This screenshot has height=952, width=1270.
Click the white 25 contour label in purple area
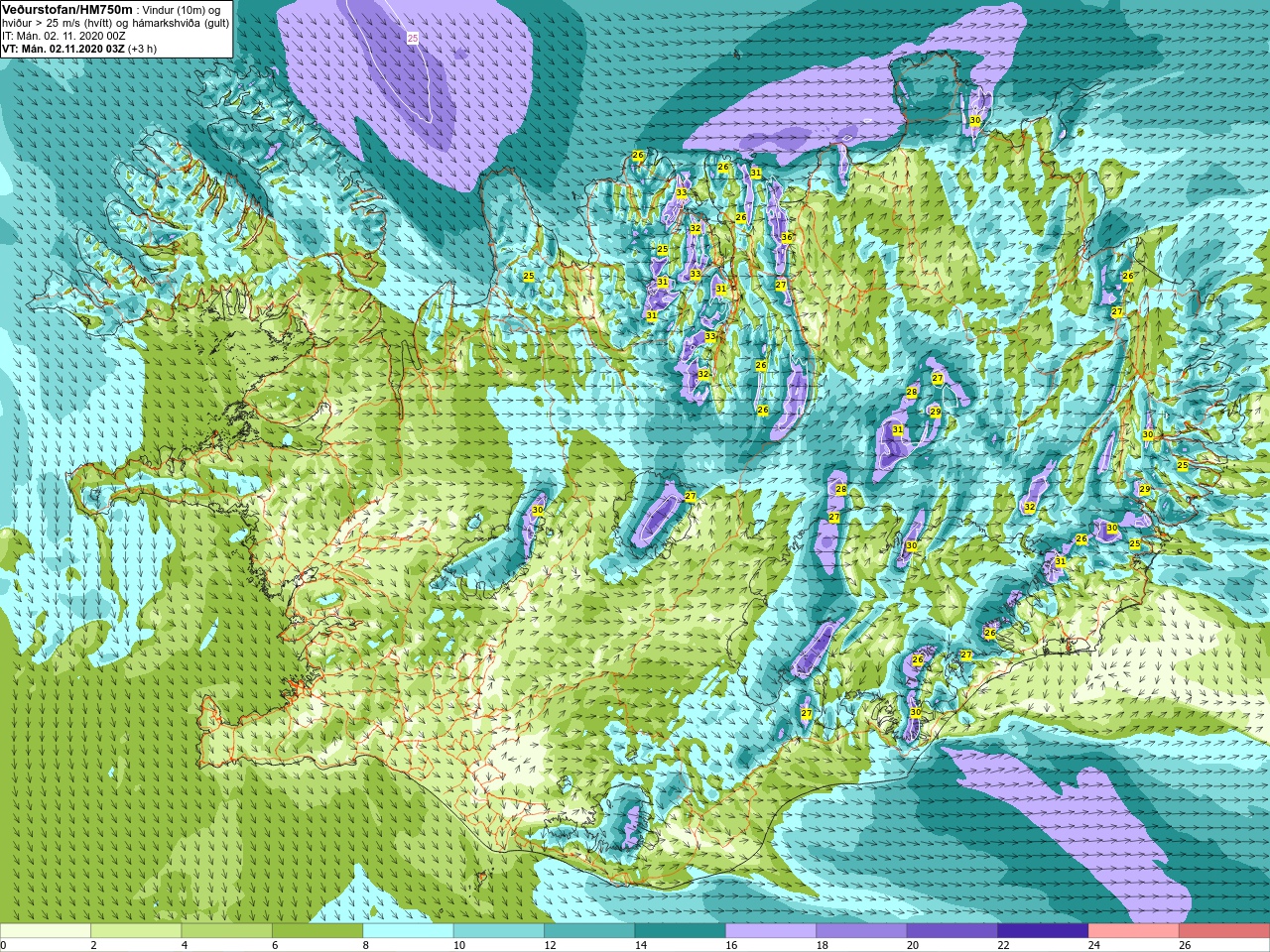click(413, 38)
